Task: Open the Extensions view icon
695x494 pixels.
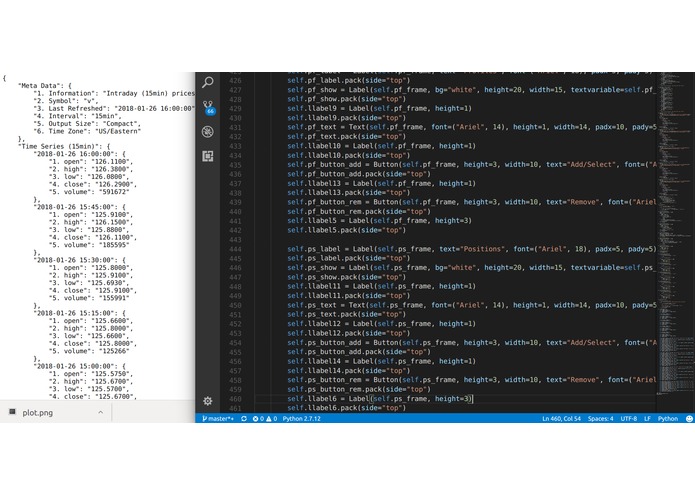Action: [x=207, y=156]
